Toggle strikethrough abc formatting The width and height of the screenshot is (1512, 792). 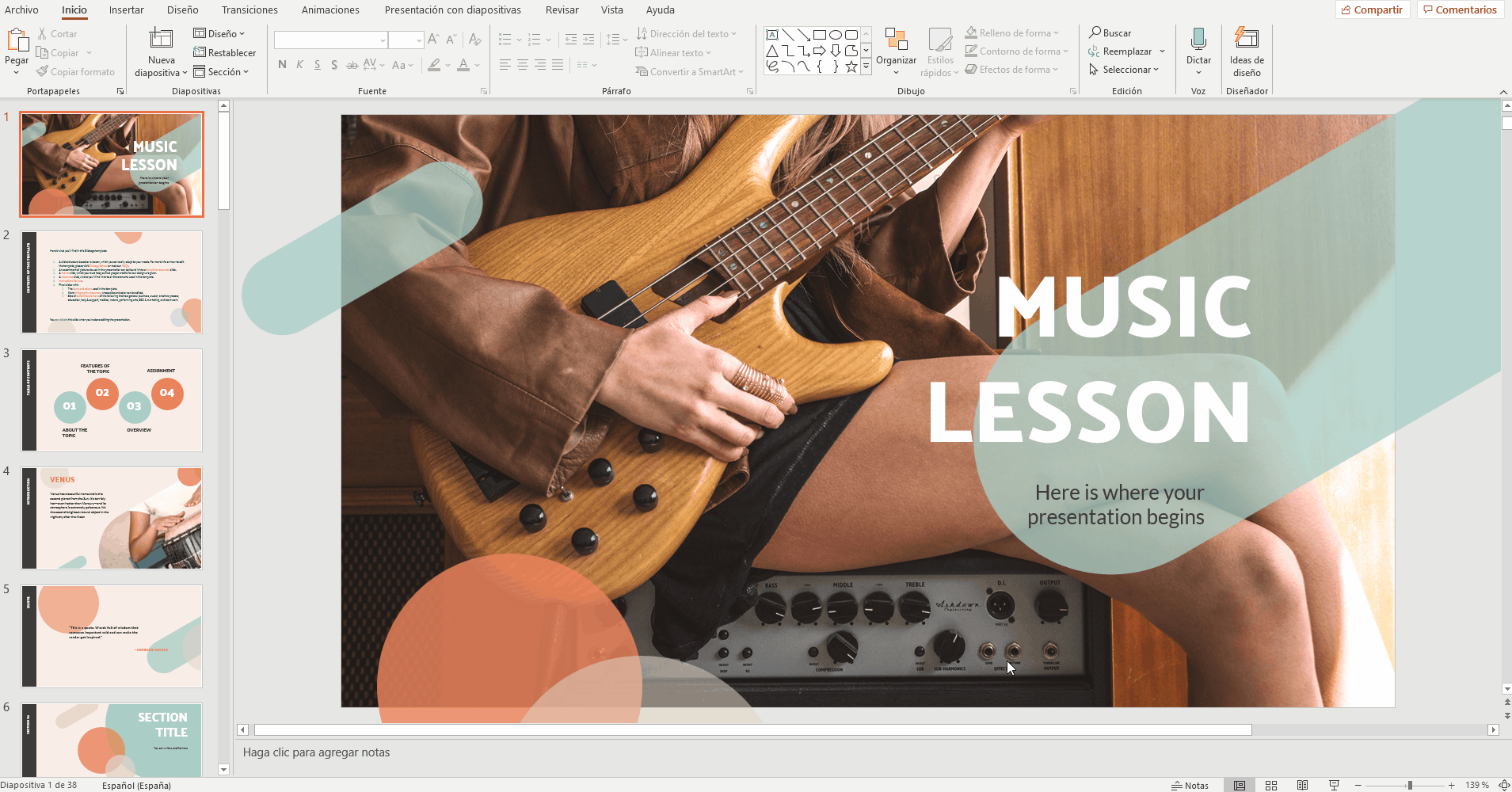tap(352, 65)
